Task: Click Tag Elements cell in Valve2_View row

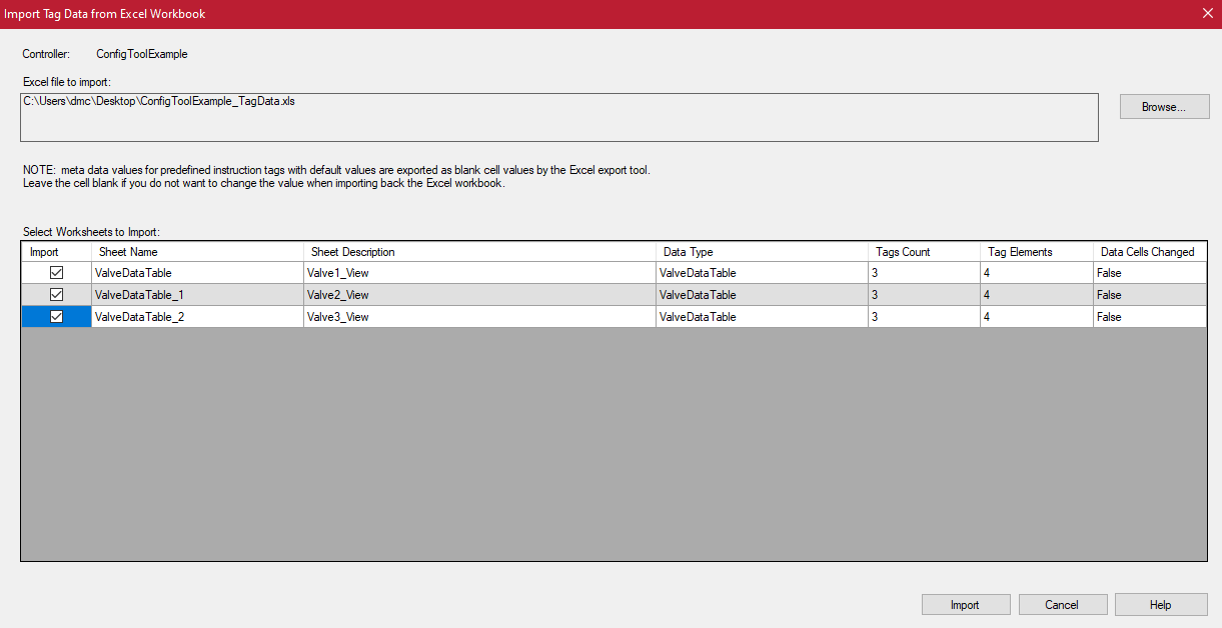Action: click(x=1037, y=295)
